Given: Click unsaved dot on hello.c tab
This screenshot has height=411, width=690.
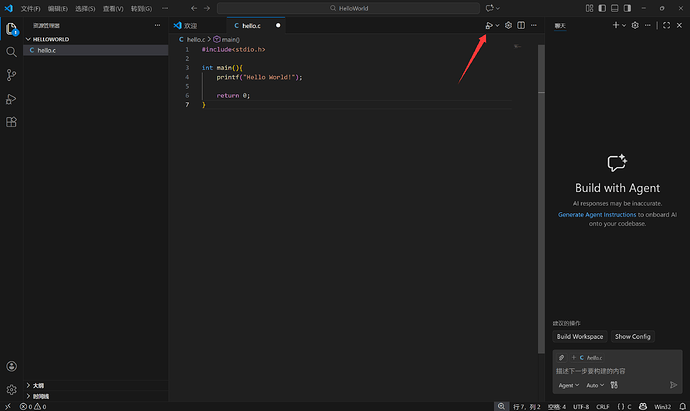Looking at the screenshot, I should coord(278,26).
